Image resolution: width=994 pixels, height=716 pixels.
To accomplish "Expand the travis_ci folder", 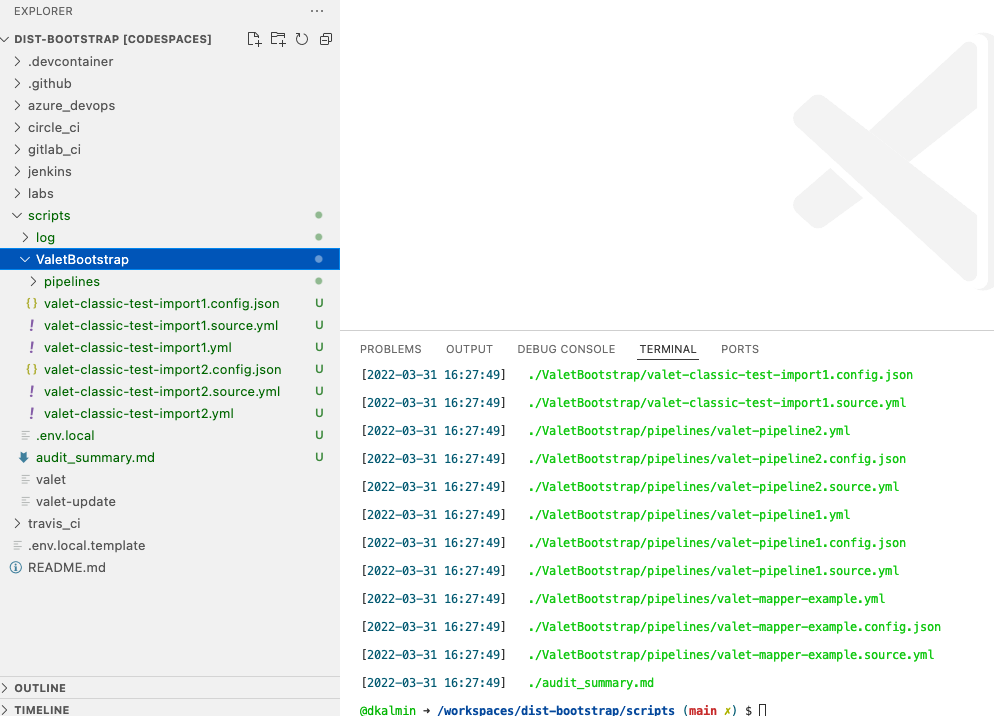I will coord(17,523).
